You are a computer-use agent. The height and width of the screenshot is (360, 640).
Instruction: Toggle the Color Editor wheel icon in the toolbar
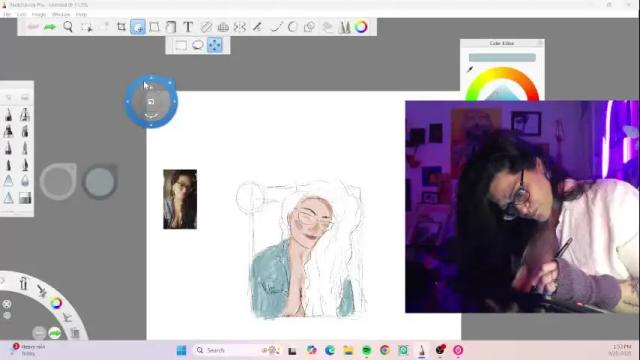[x=361, y=27]
